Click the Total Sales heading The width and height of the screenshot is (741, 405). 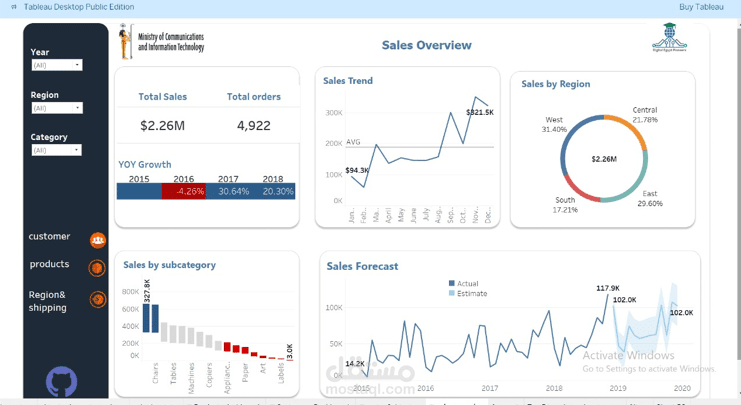click(x=163, y=97)
